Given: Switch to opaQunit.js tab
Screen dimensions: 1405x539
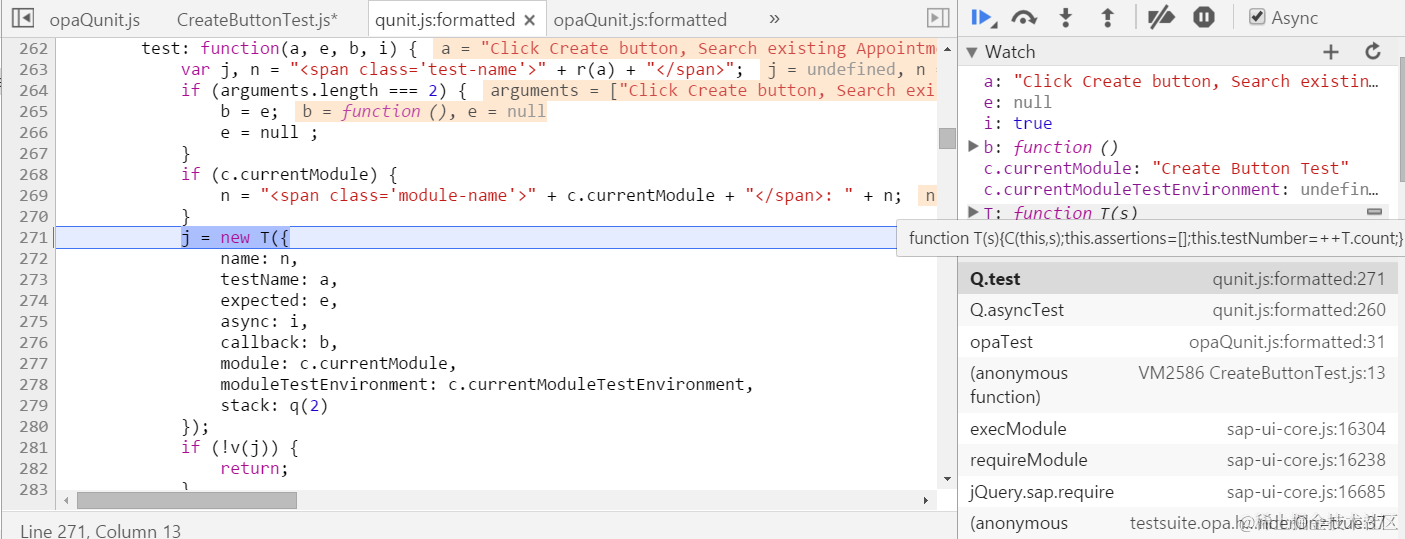Looking at the screenshot, I should tap(95, 20).
